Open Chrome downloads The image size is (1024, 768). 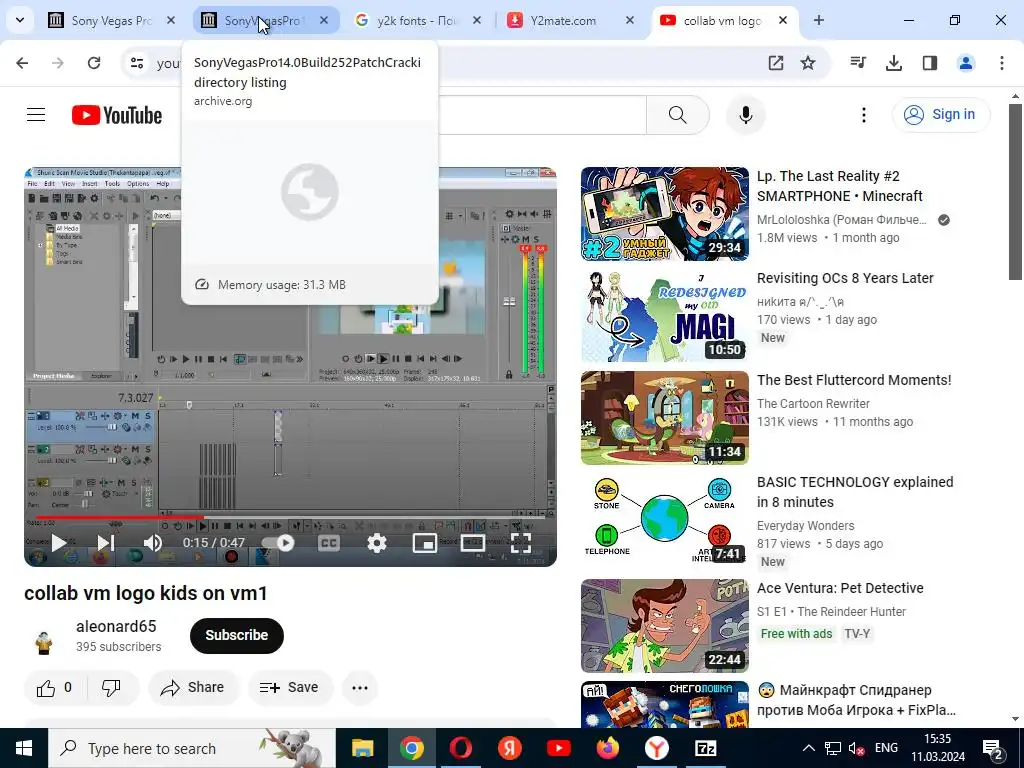coord(894,63)
